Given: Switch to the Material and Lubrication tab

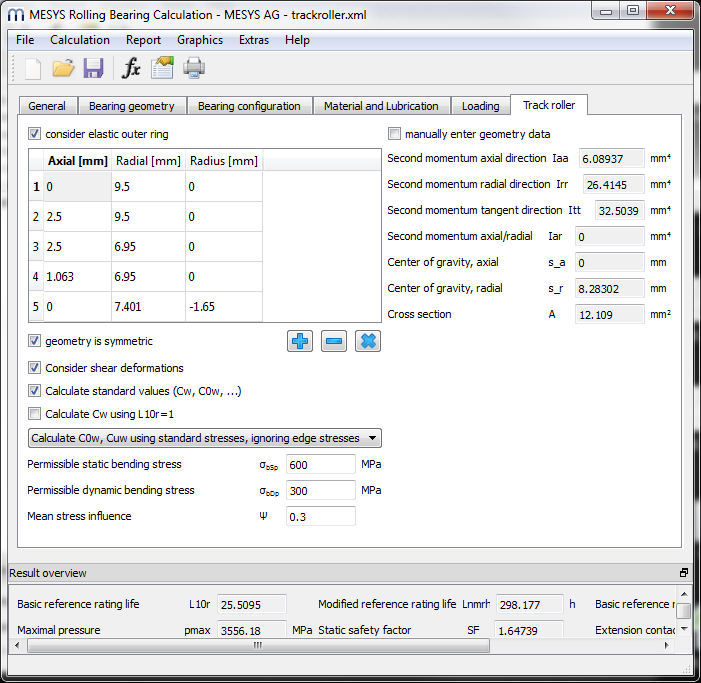Looking at the screenshot, I should [x=380, y=106].
